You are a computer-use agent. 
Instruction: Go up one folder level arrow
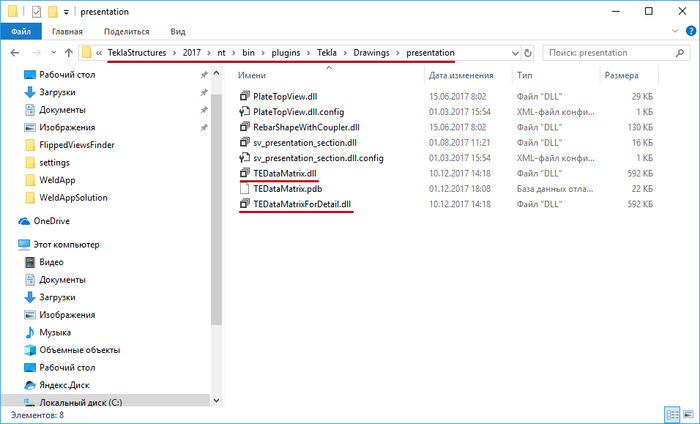pos(68,53)
